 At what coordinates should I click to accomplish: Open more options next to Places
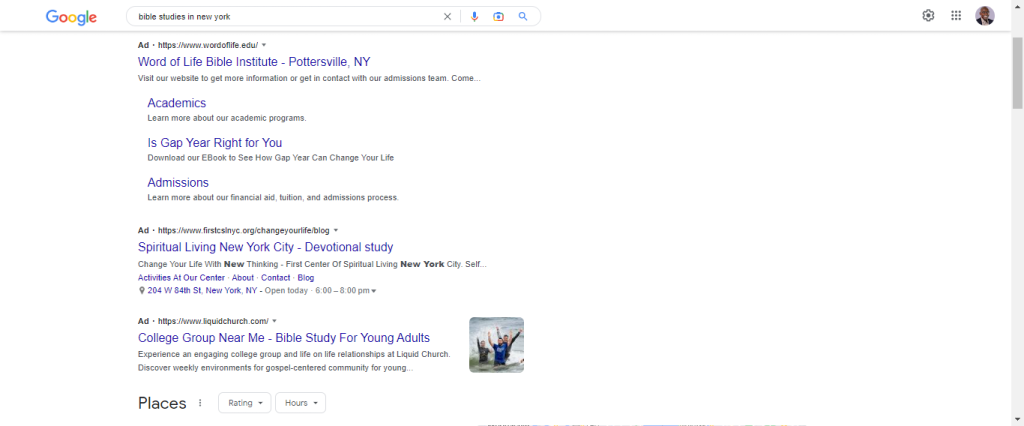coord(200,403)
